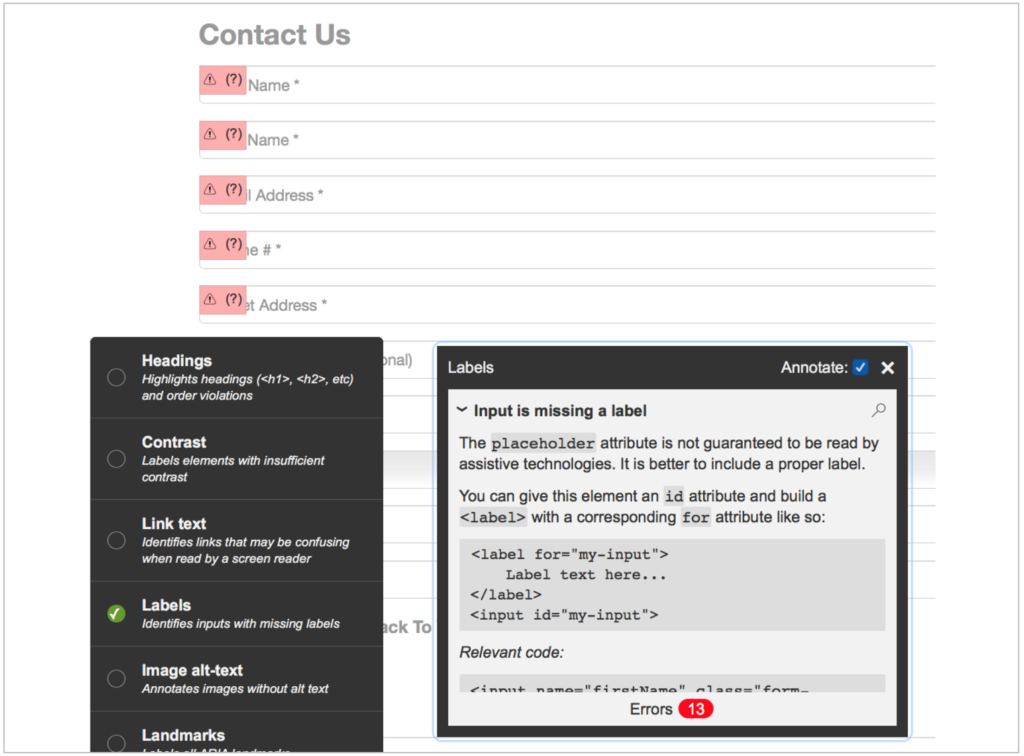Uncheck the Annotate checkbox
This screenshot has height=756, width=1024.
coord(860,368)
